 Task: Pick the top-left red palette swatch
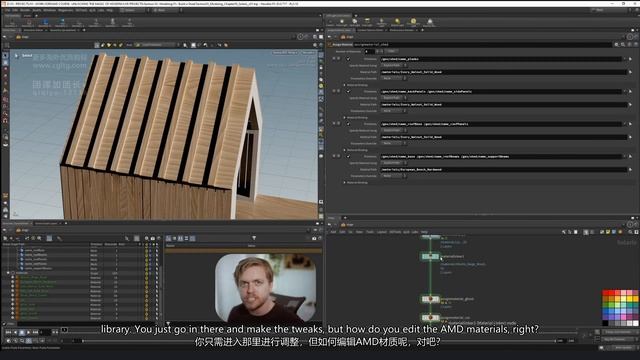pos(605,293)
